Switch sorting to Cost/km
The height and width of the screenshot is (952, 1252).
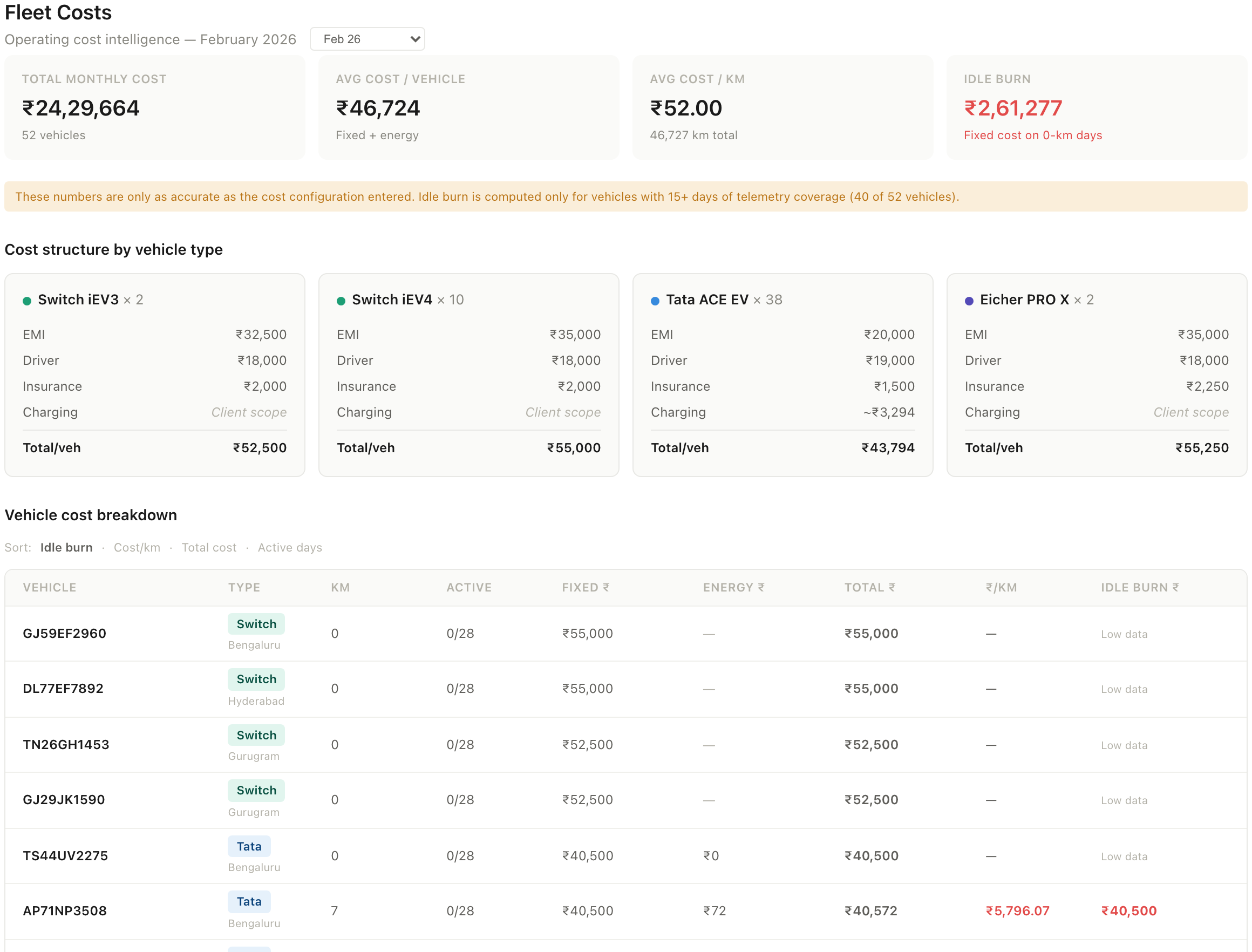(137, 547)
